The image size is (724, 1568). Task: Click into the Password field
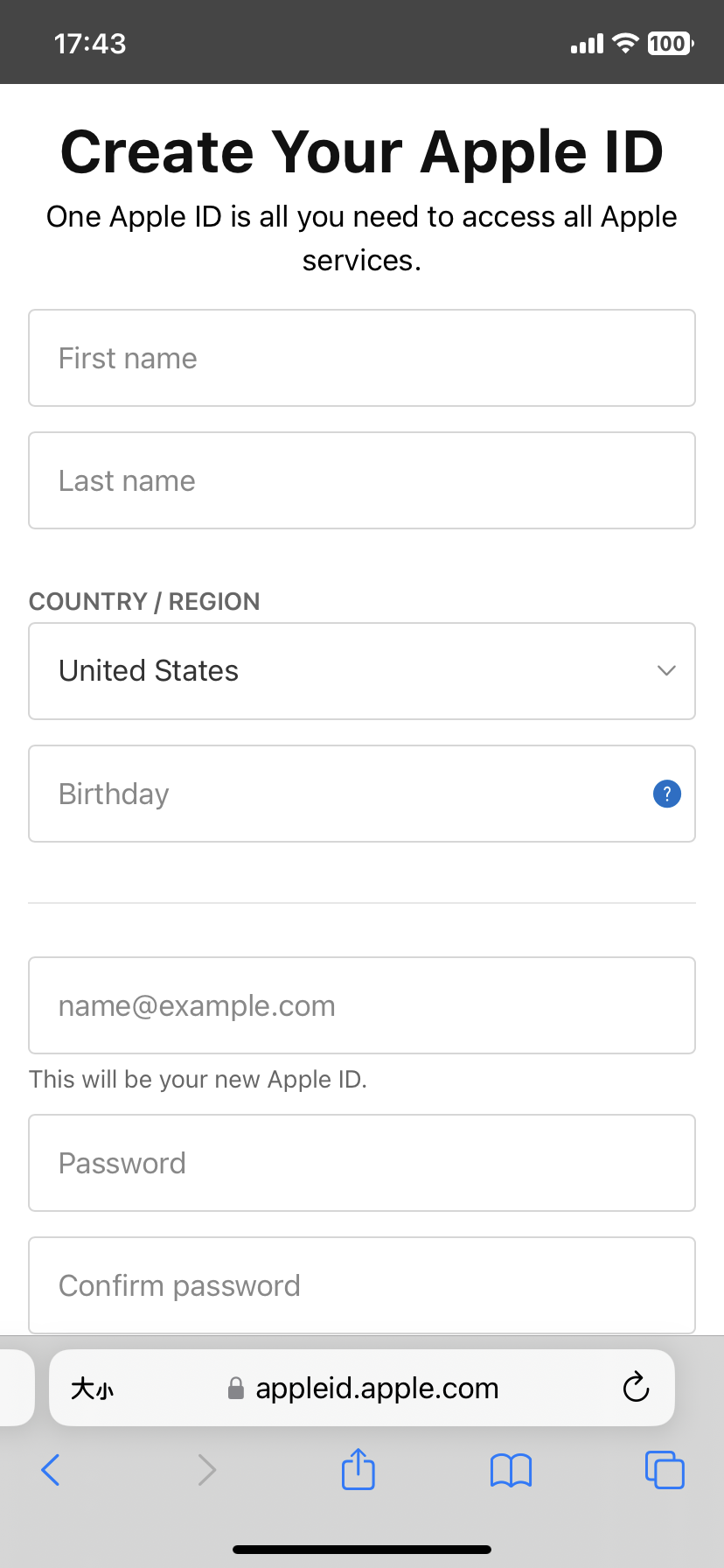[362, 1163]
